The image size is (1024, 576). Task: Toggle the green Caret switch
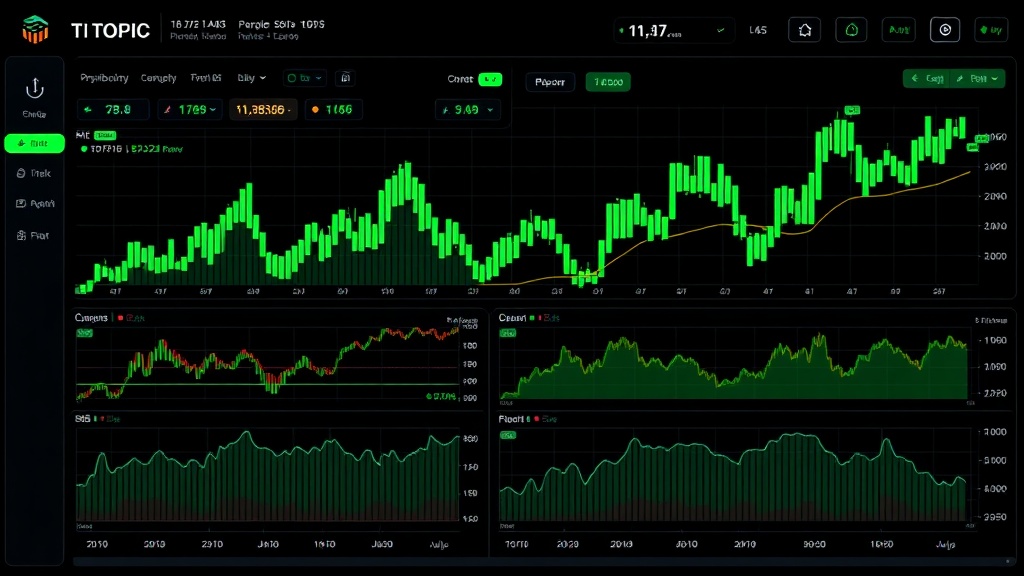click(x=490, y=79)
